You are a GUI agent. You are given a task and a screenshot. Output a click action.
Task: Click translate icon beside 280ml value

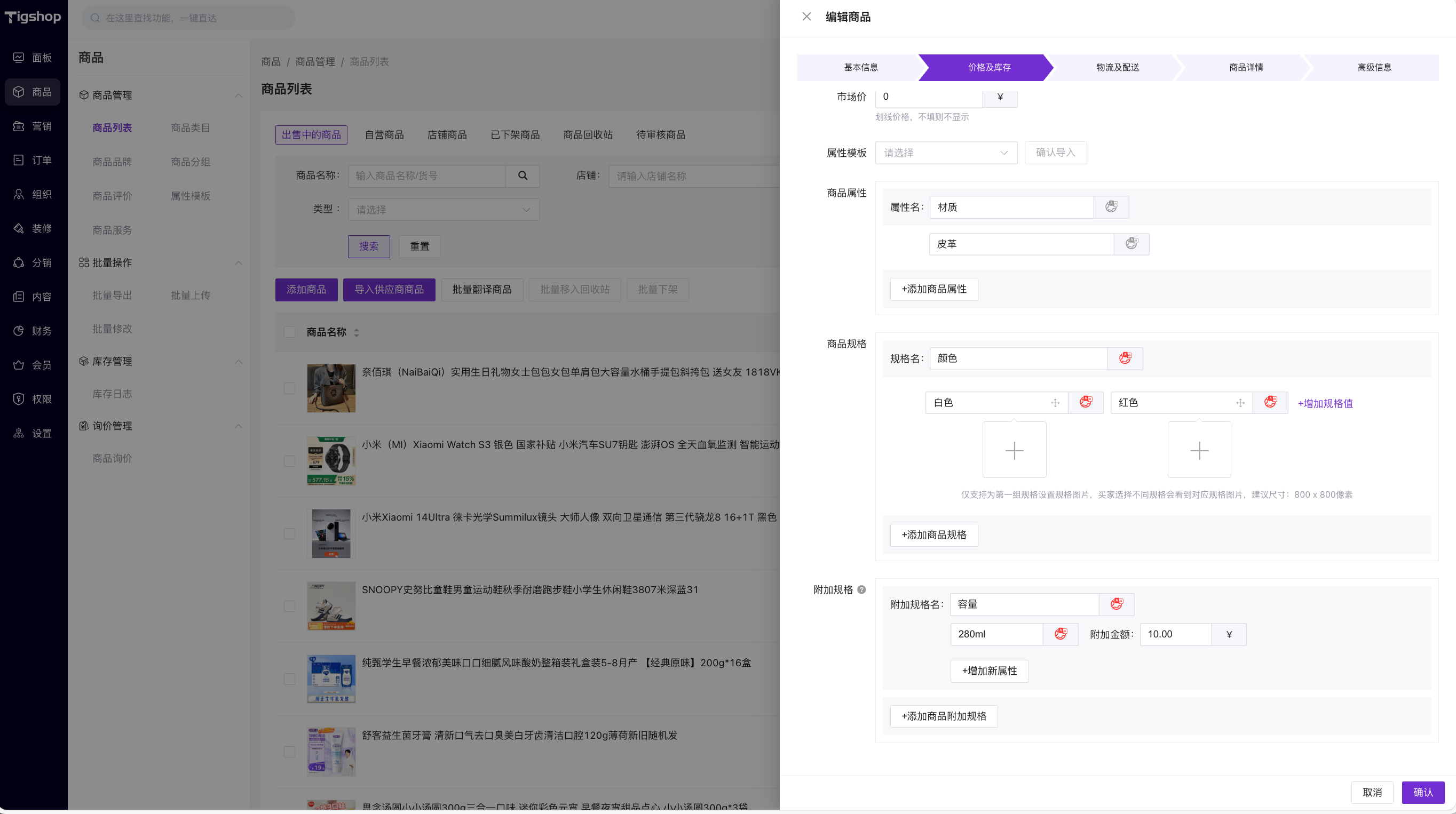(x=1061, y=634)
